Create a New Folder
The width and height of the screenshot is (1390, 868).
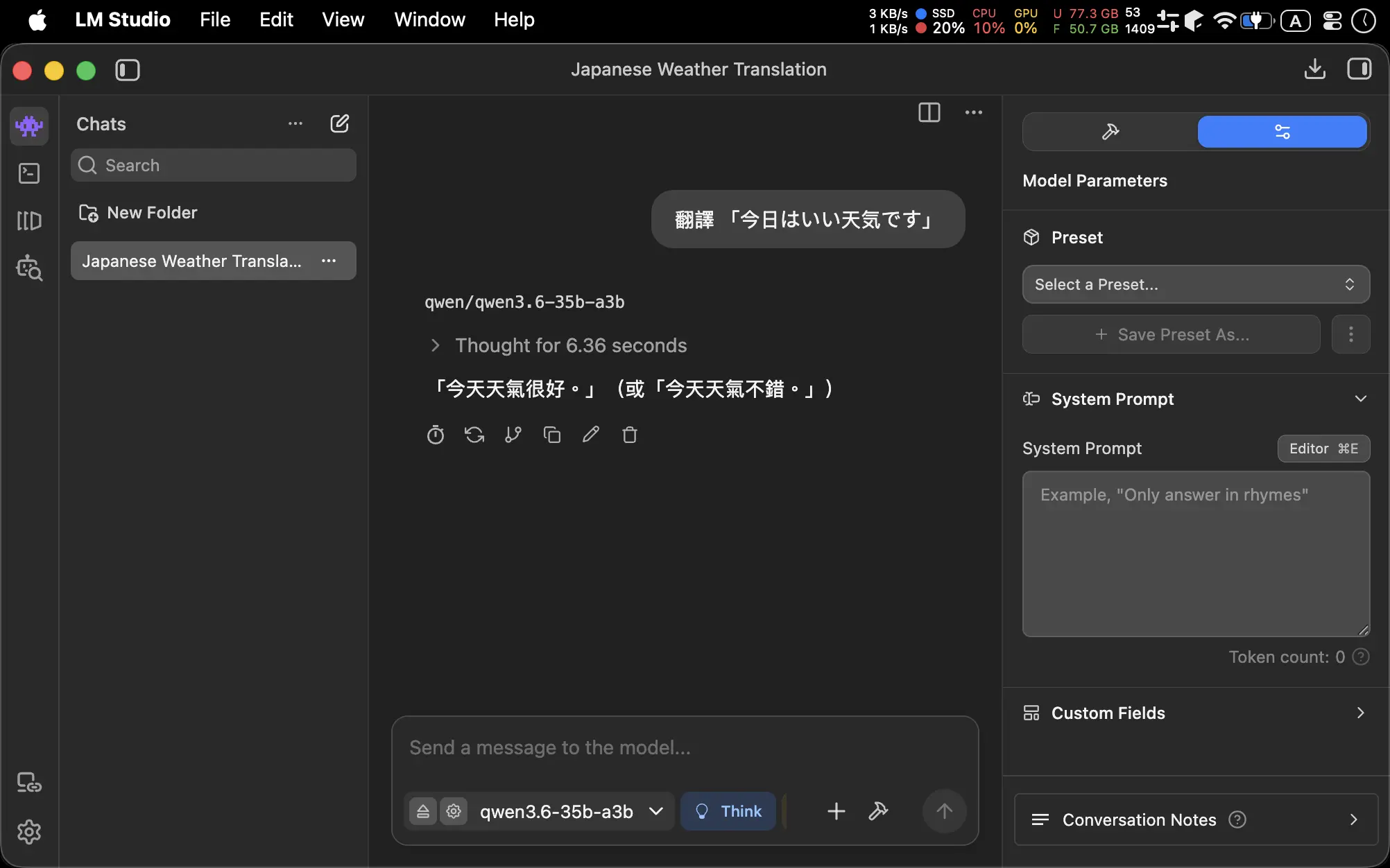[x=138, y=213]
